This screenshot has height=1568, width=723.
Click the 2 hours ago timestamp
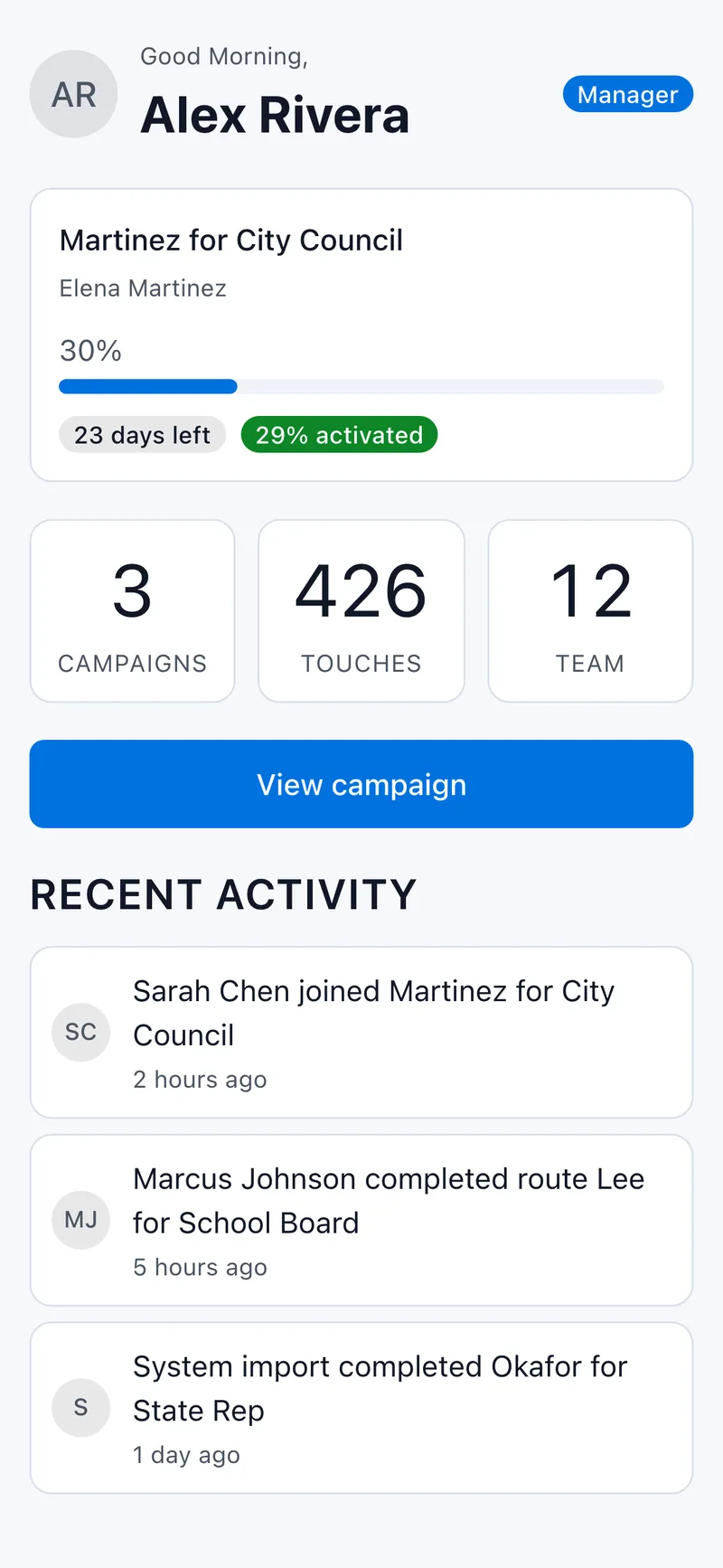click(200, 1080)
